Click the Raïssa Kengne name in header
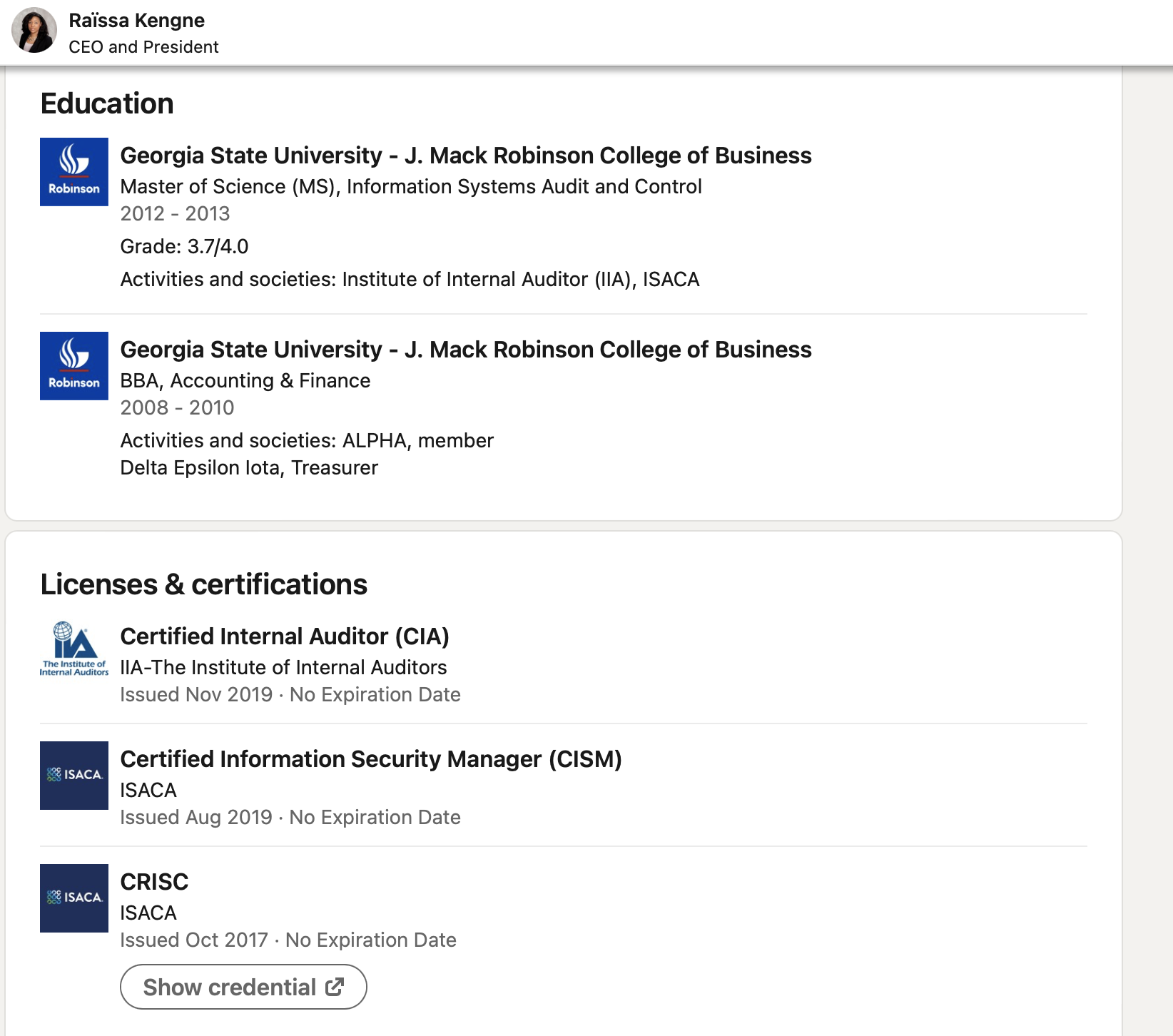 (x=136, y=21)
